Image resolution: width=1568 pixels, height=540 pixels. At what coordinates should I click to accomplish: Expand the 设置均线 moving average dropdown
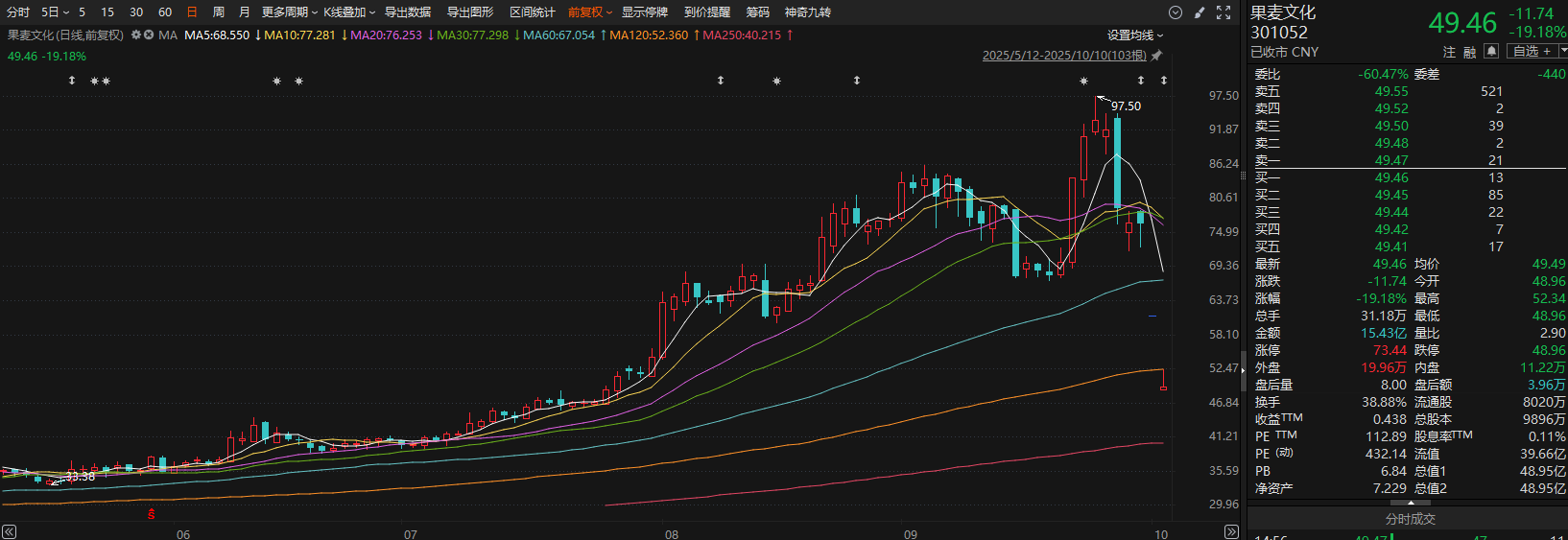pyautogui.click(x=1135, y=35)
